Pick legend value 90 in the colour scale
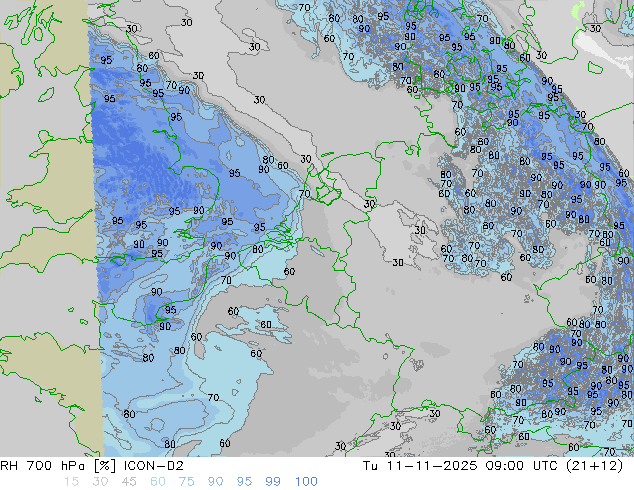Image resolution: width=634 pixels, height=490 pixels. [215, 482]
